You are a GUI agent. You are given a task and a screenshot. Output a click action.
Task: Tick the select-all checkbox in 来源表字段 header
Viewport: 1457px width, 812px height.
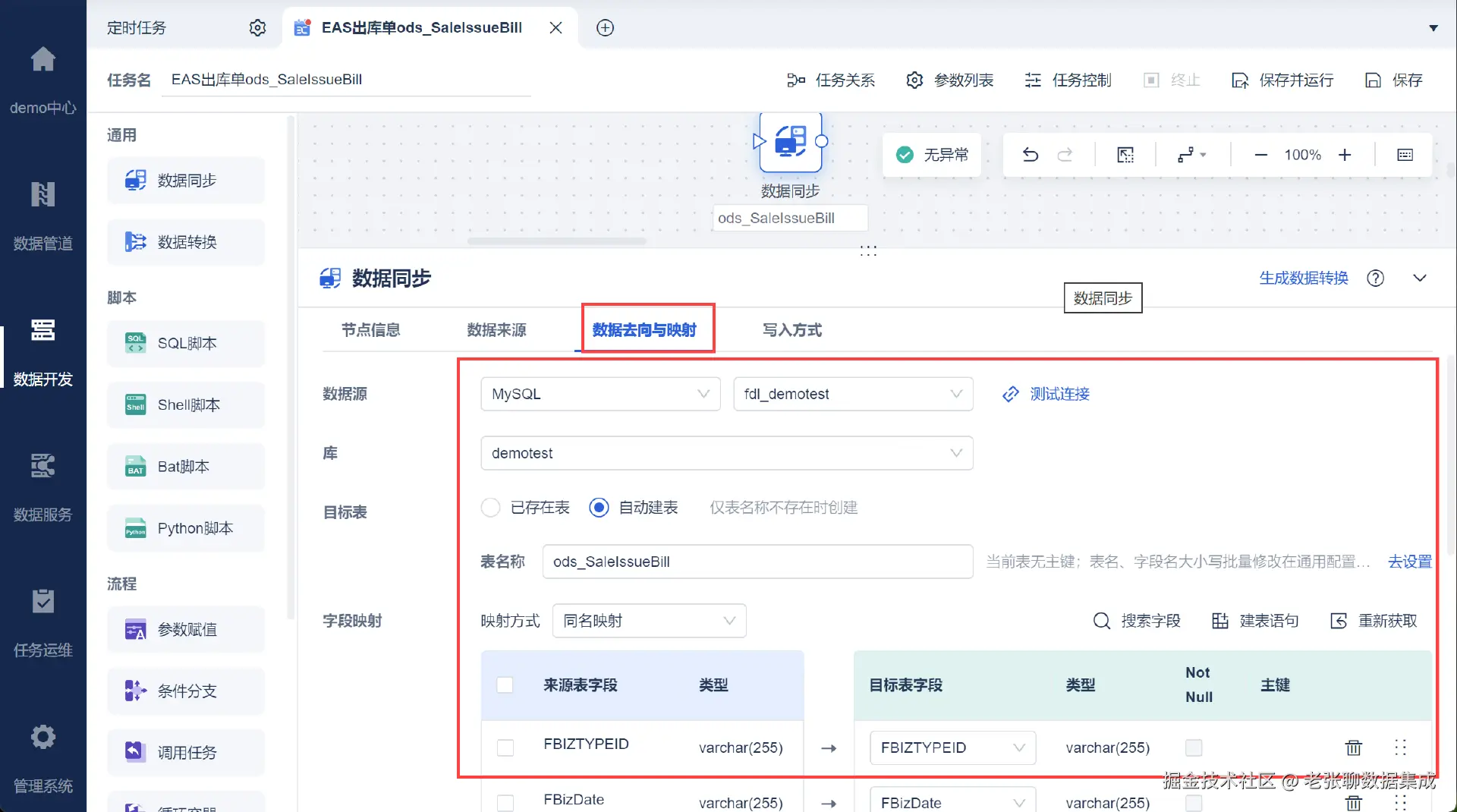[505, 685]
